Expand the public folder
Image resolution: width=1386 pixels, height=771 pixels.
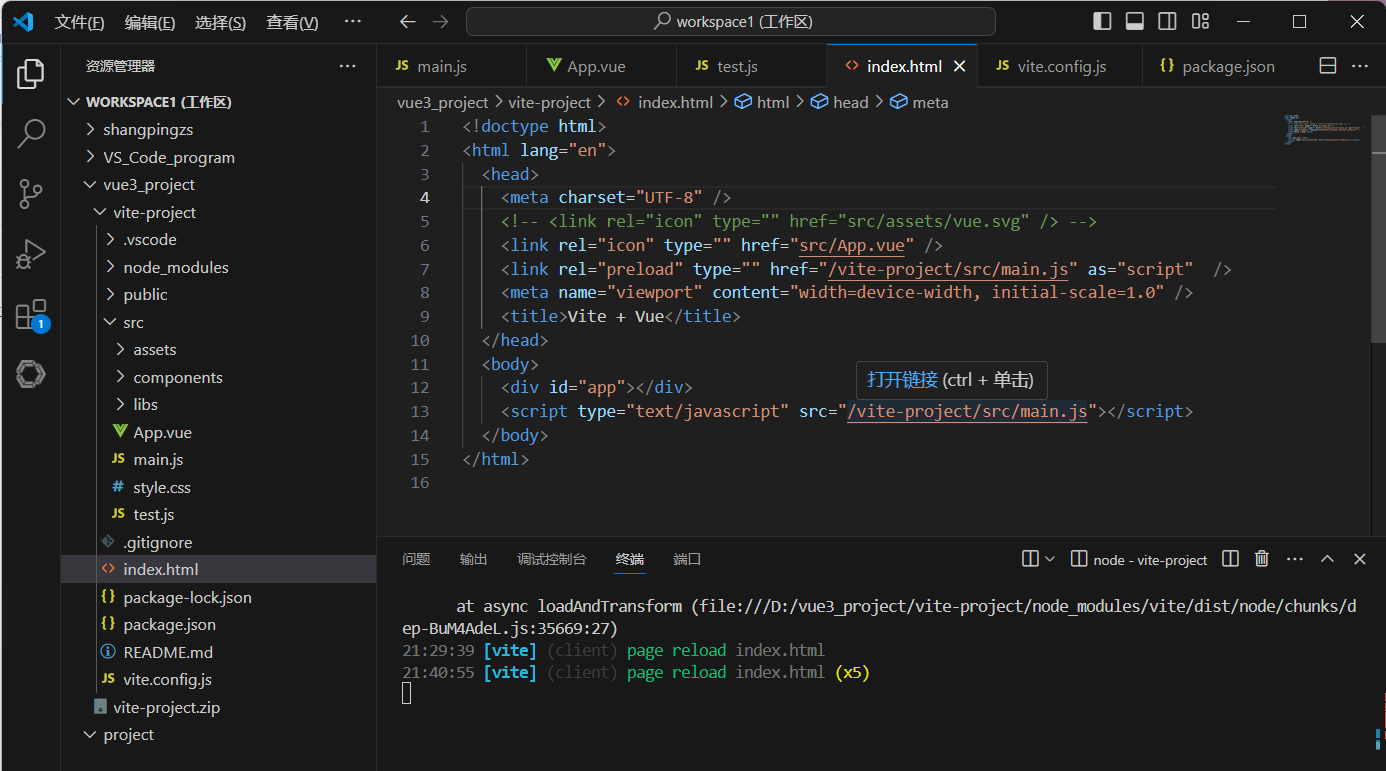(x=218, y=295)
